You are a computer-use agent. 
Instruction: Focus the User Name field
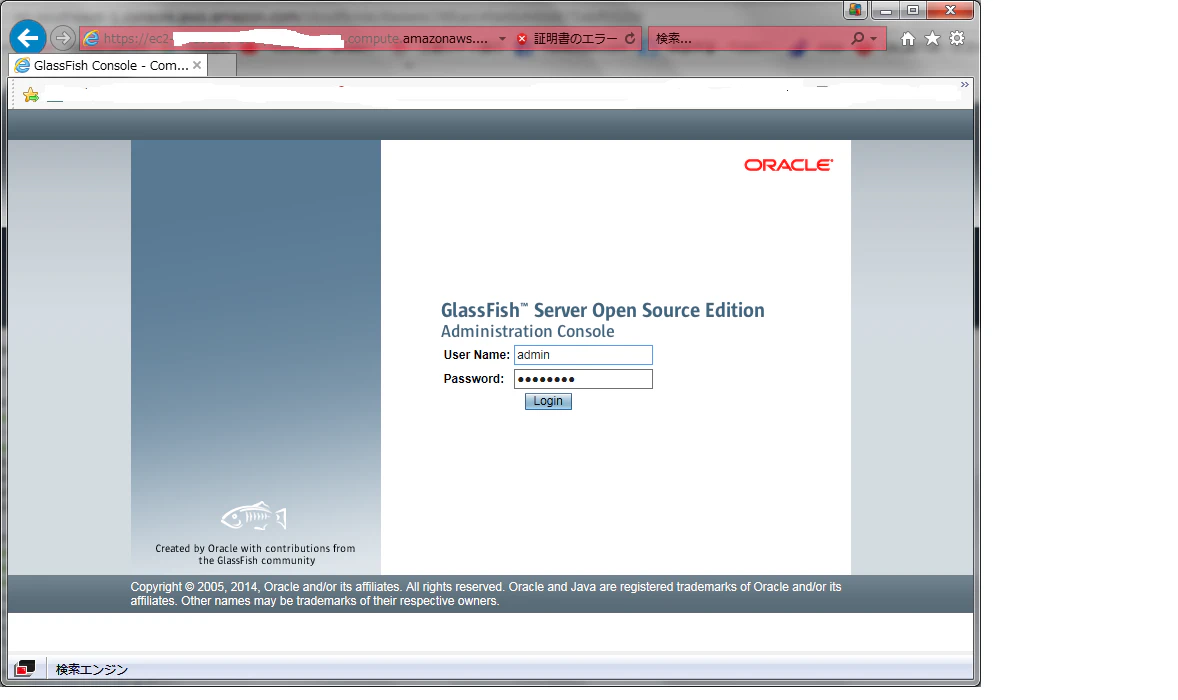[x=583, y=355]
